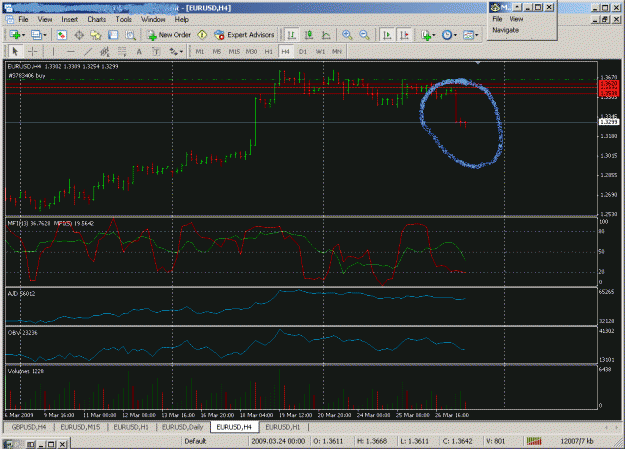The image size is (625, 449).
Task: Select the W1 timeframe
Action: click(x=320, y=51)
